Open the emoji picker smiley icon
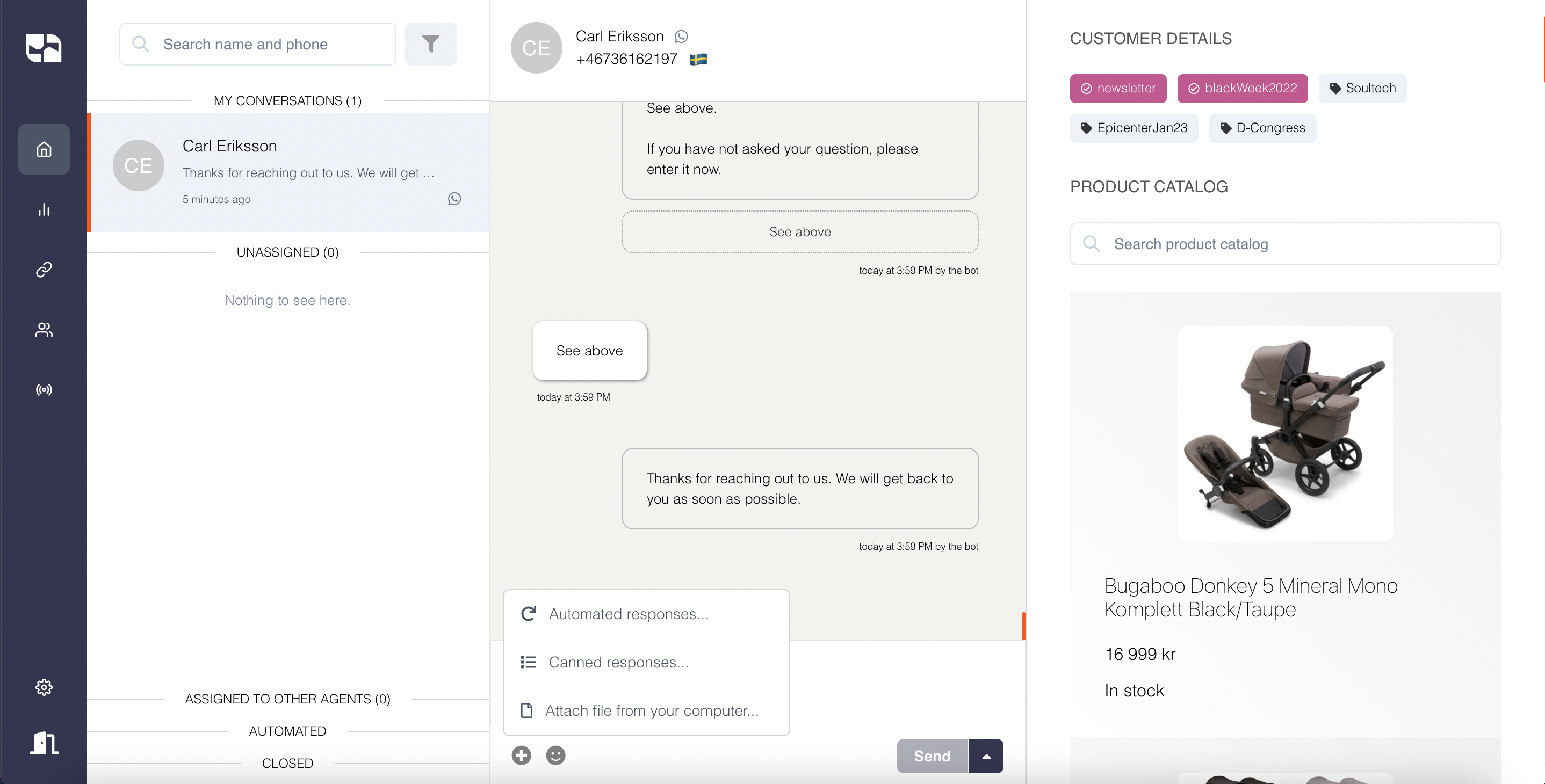 click(555, 755)
